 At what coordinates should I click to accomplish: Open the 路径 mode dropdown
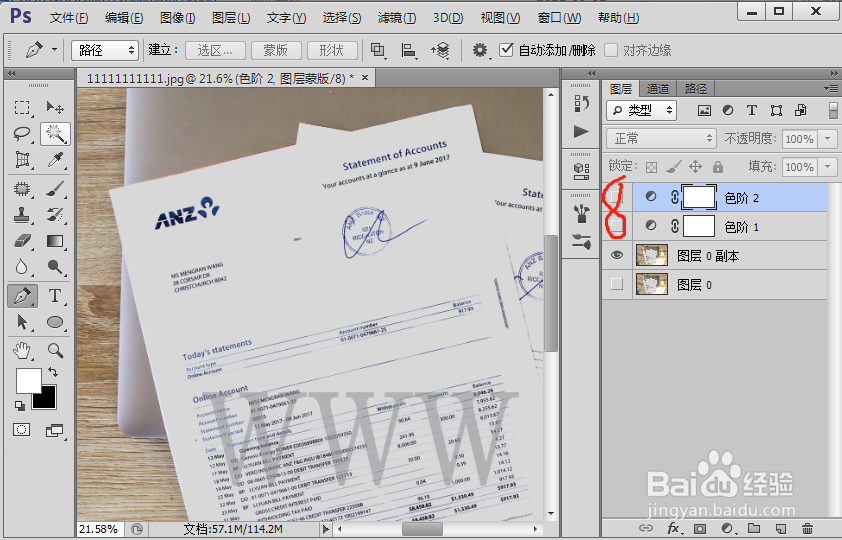coord(105,50)
